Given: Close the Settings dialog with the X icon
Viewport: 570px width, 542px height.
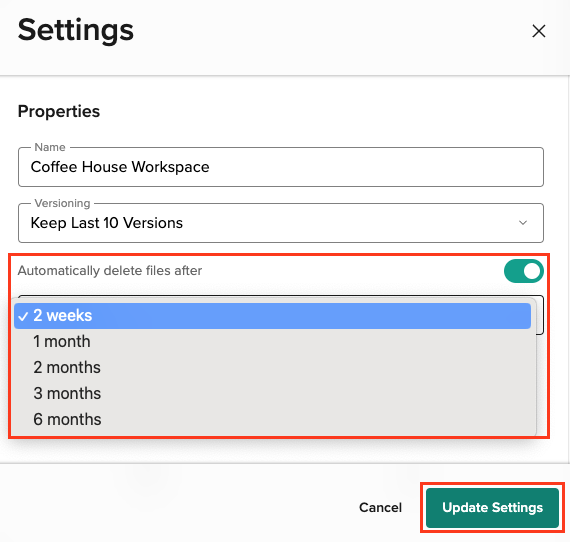Looking at the screenshot, I should (538, 31).
